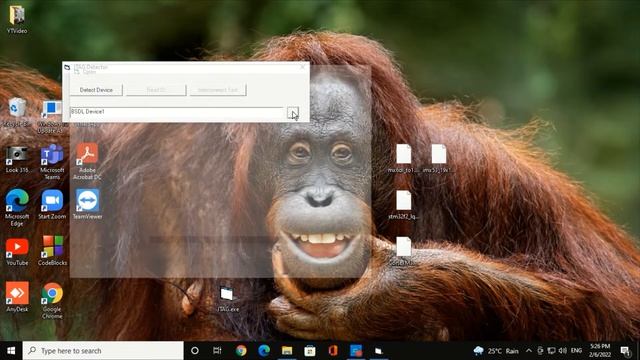Open the BSDL Device1 browse button
This screenshot has width=640, height=360.
(x=293, y=112)
